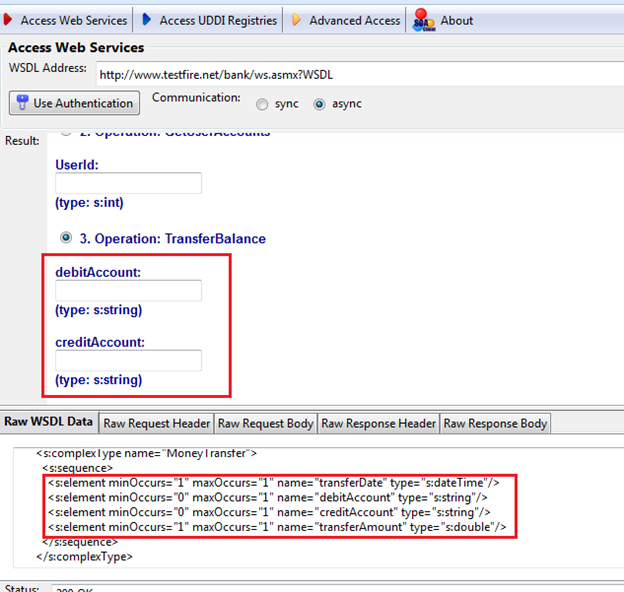Click the About label in the top bar
Image resolution: width=624 pixels, height=592 pixels.
[x=457, y=20]
